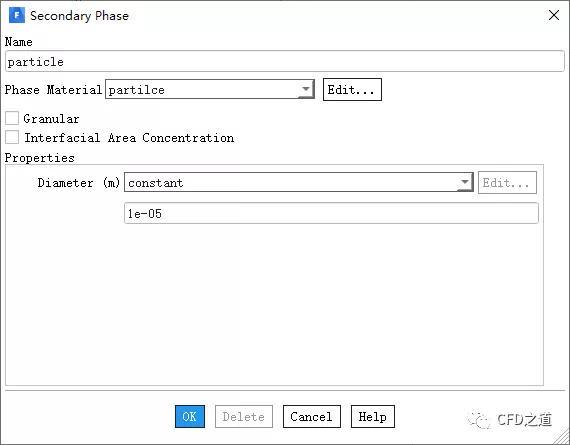Close the Secondary Phase dialog
570x445 pixels.
point(554,15)
